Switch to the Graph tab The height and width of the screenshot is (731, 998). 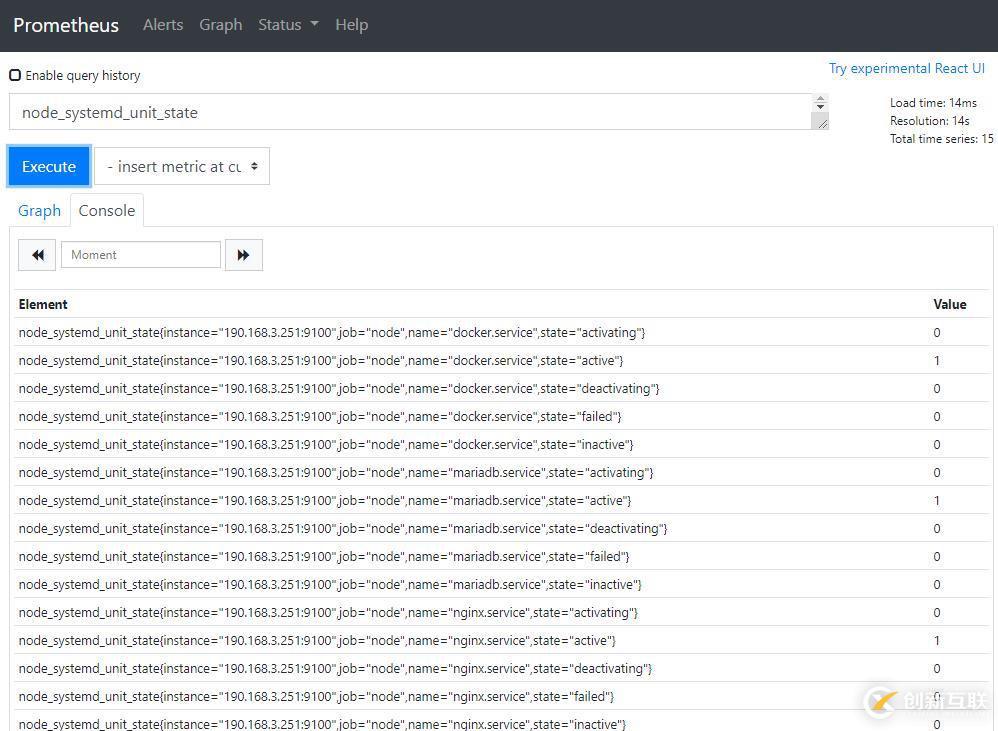(x=40, y=211)
